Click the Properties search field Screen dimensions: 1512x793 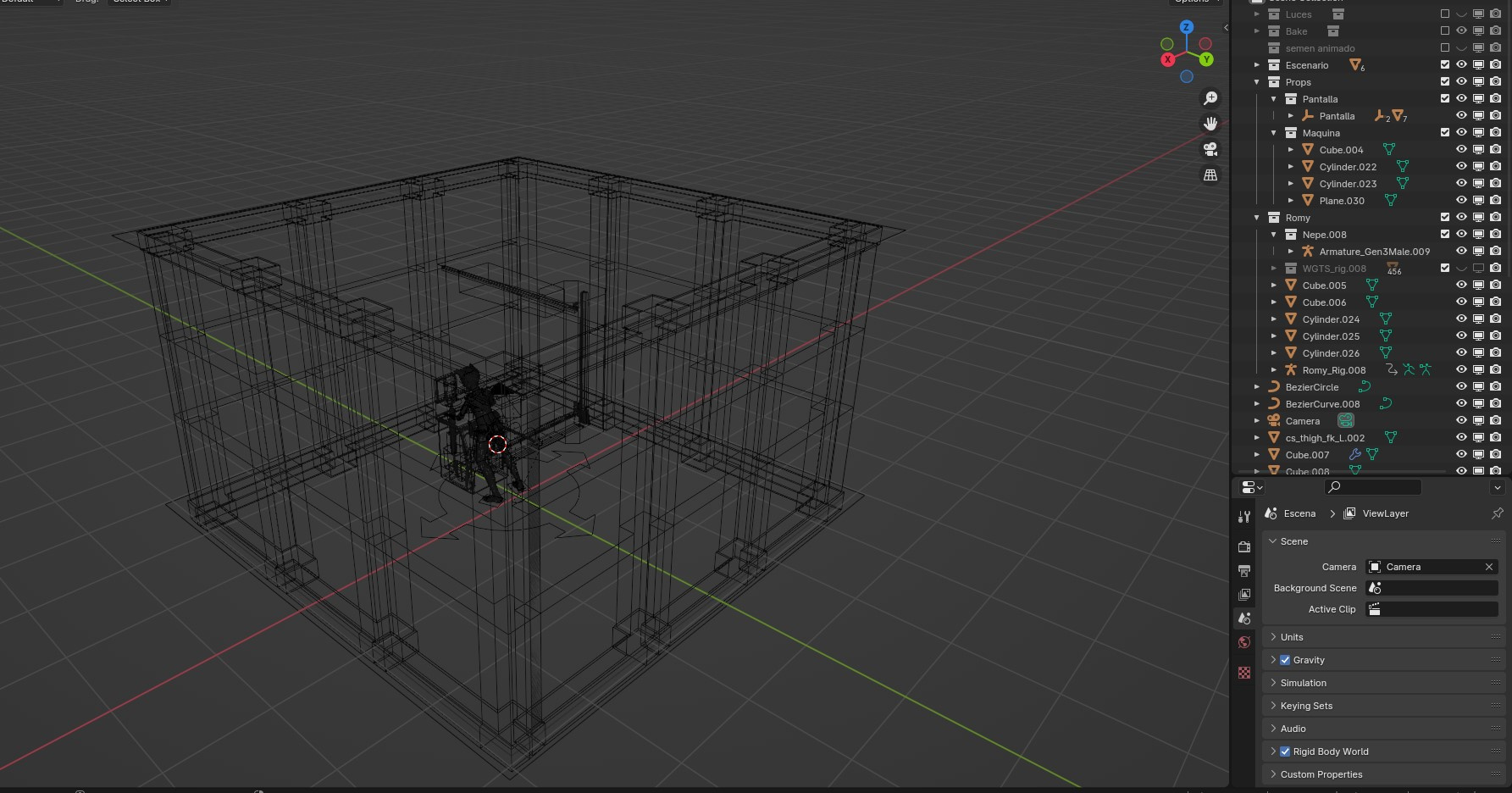[1373, 487]
